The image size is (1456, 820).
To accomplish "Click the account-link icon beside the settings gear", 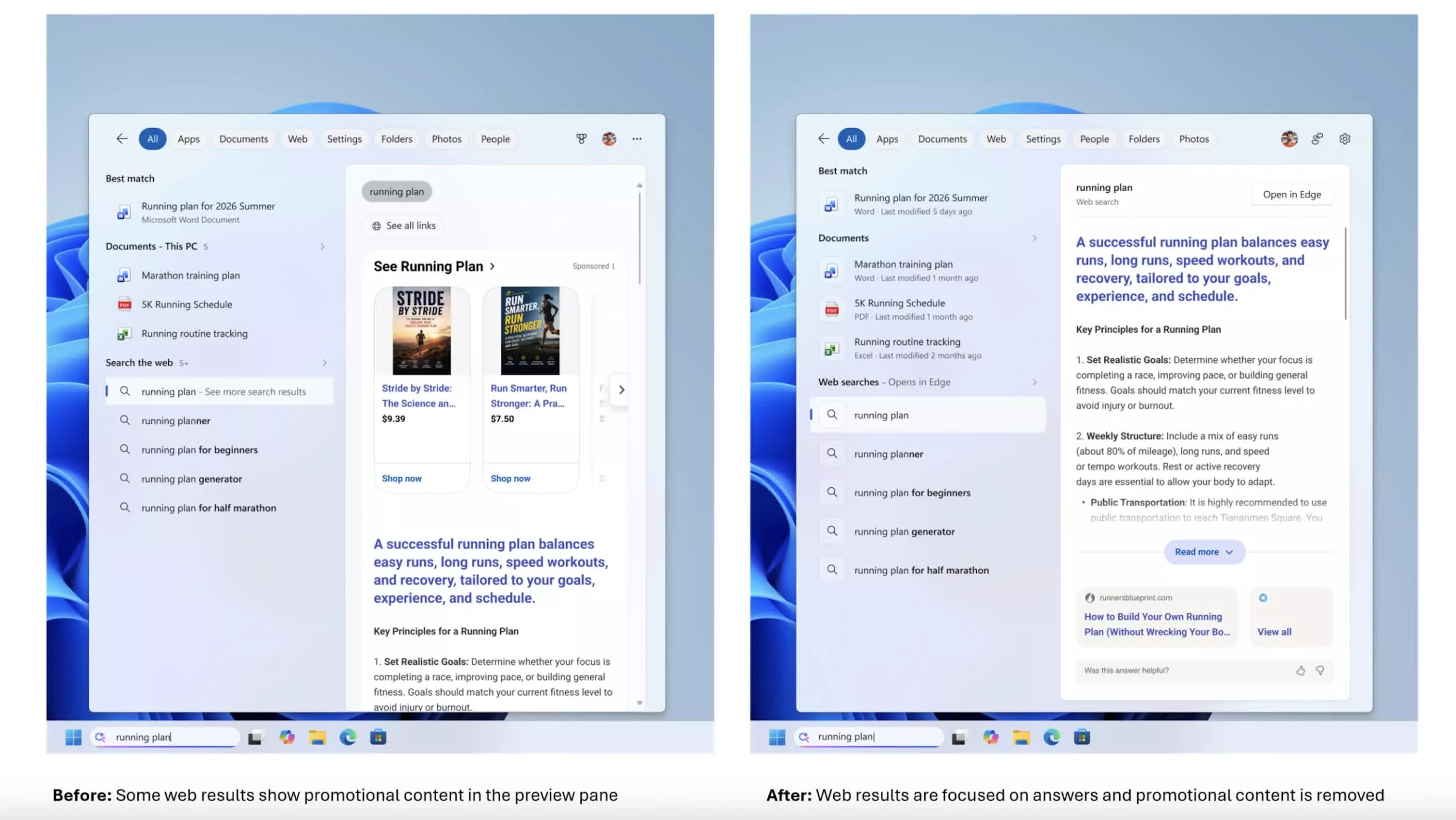I will click(x=1317, y=138).
